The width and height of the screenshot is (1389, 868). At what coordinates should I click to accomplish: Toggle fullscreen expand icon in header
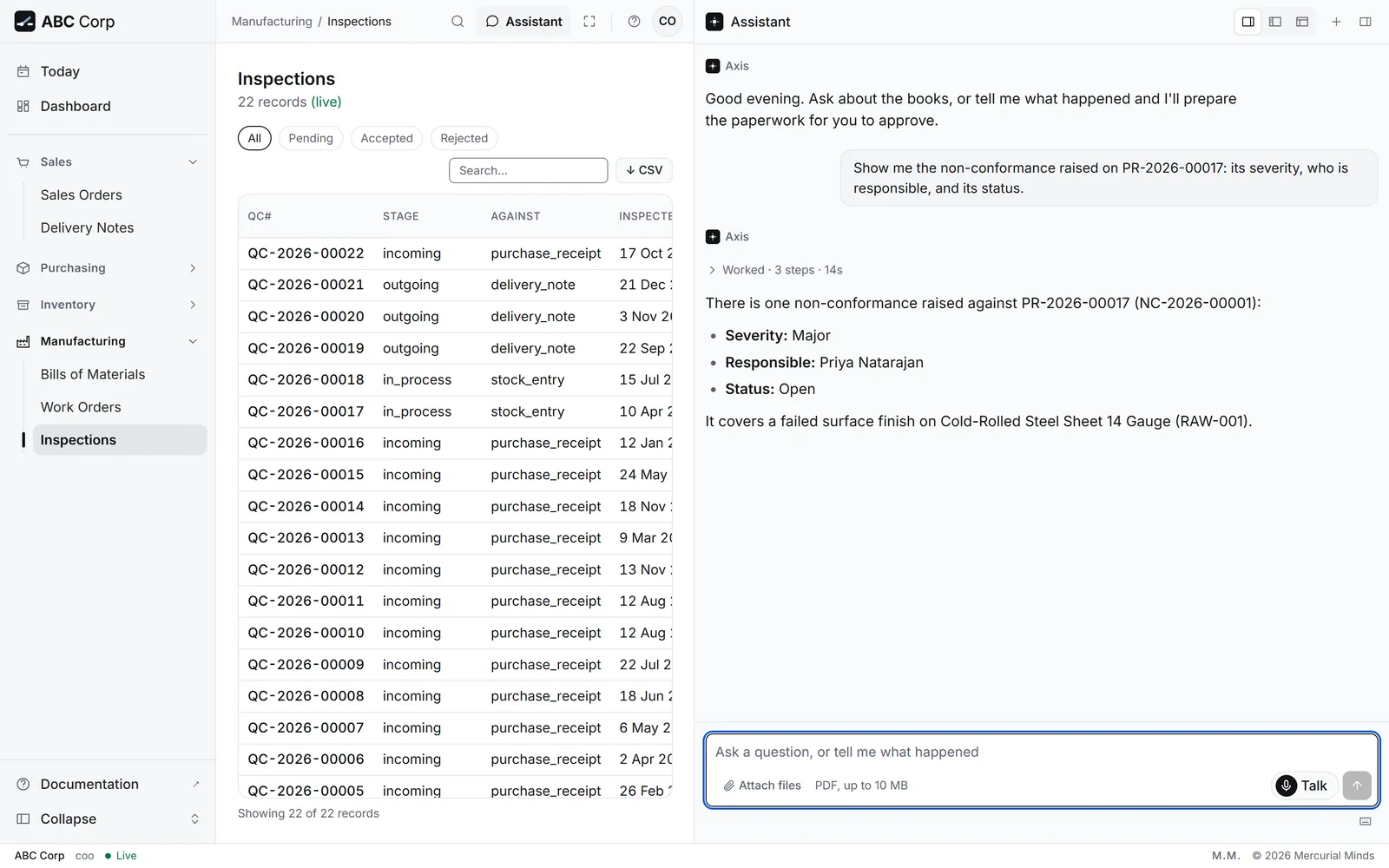point(589,22)
